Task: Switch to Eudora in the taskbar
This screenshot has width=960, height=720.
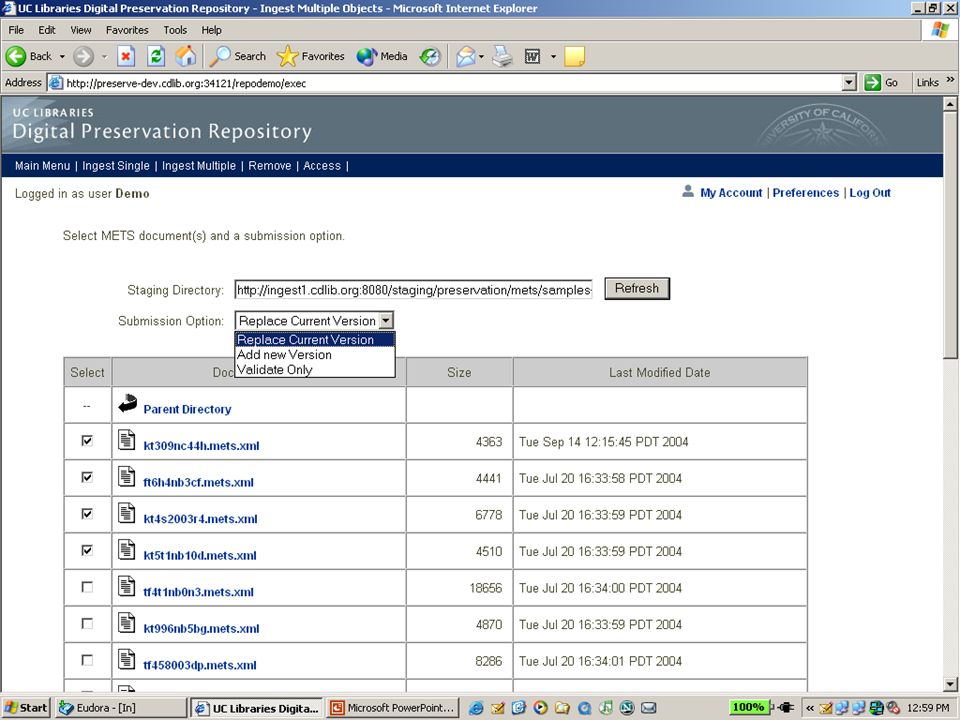Action: [x=121, y=708]
